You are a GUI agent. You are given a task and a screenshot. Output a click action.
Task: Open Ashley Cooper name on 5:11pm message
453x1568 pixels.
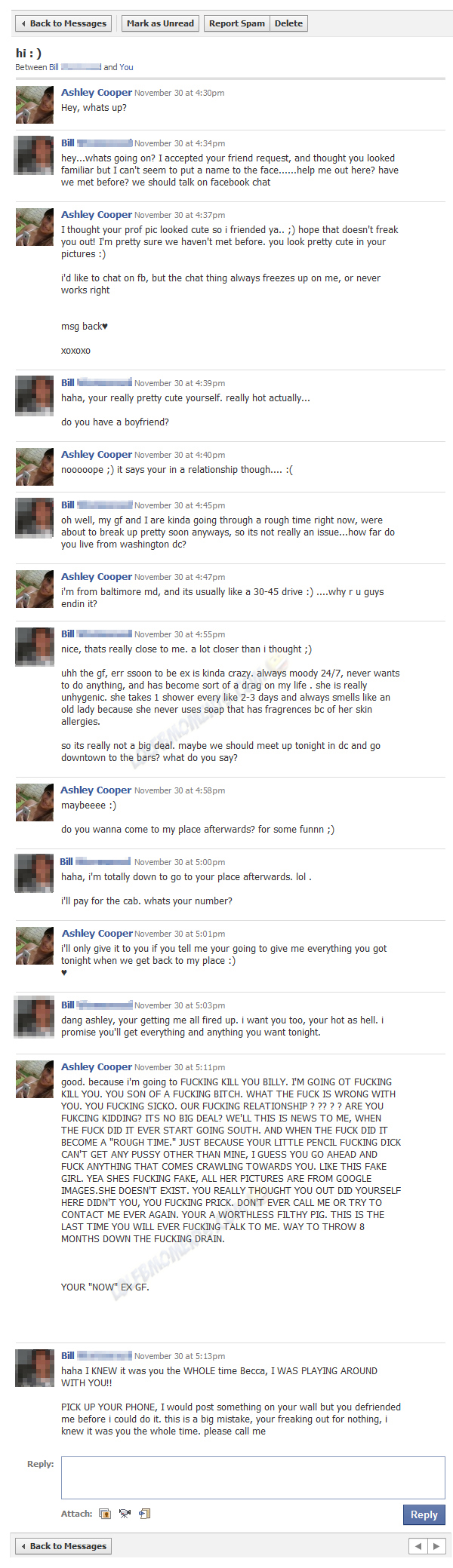coord(97,1067)
